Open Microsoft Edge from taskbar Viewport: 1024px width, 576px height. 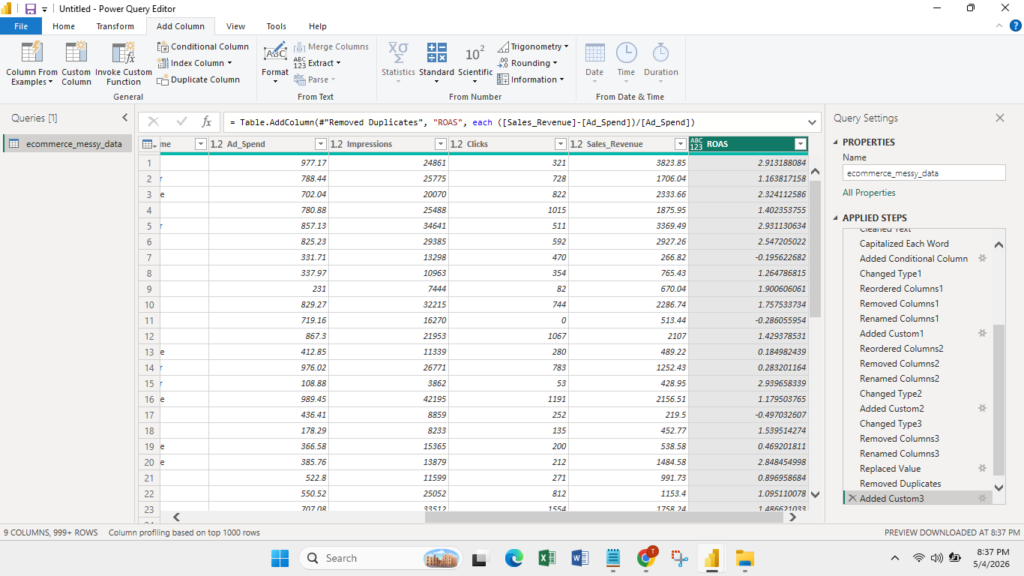(x=514, y=558)
